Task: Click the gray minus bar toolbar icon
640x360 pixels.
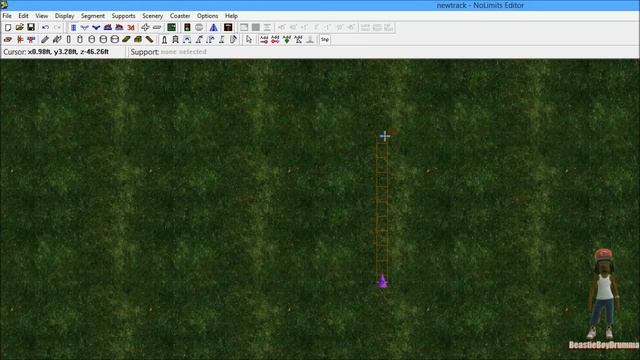Action: click(157, 27)
